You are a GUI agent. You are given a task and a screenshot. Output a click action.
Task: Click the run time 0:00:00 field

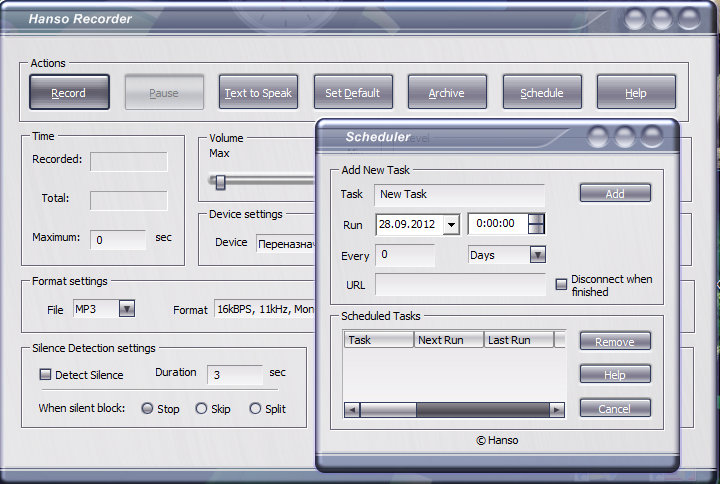point(498,224)
